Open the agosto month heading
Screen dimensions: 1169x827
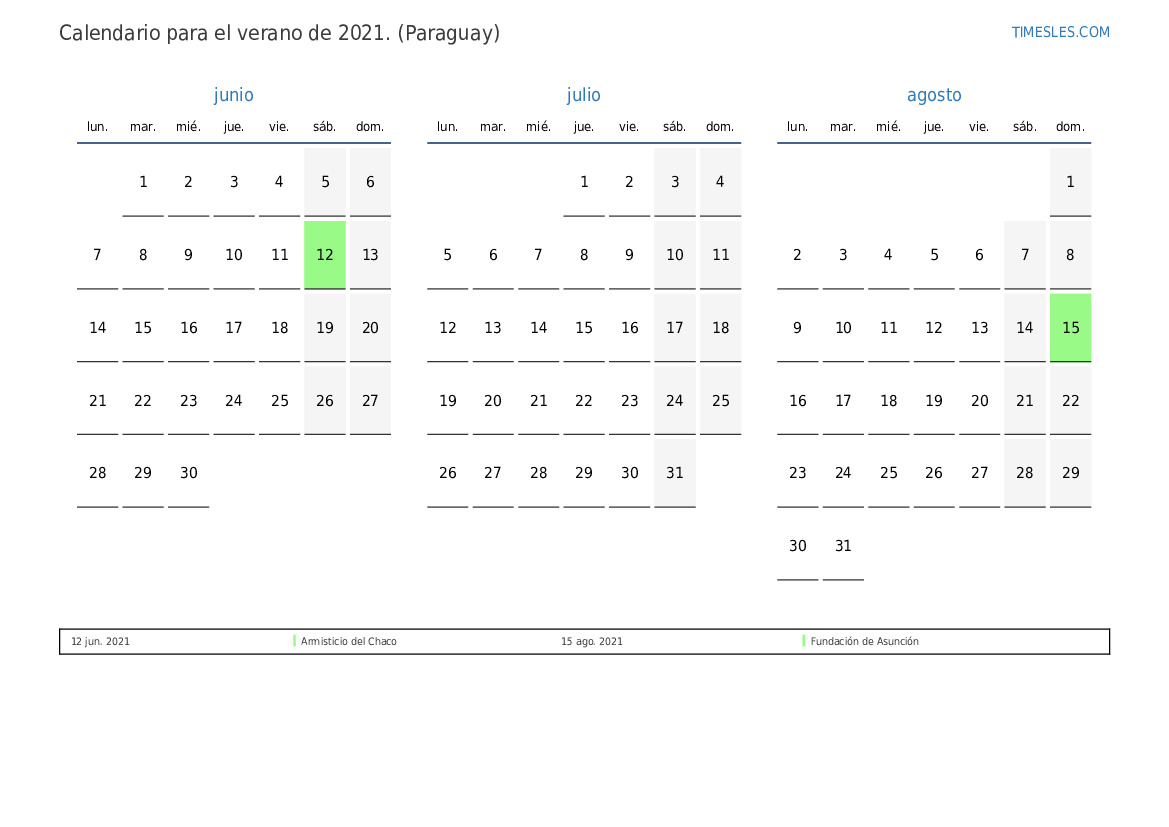click(x=934, y=95)
